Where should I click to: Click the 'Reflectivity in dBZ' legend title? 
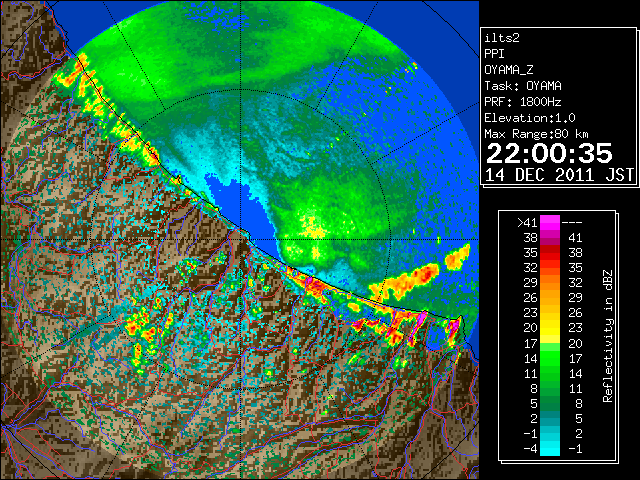608,336
